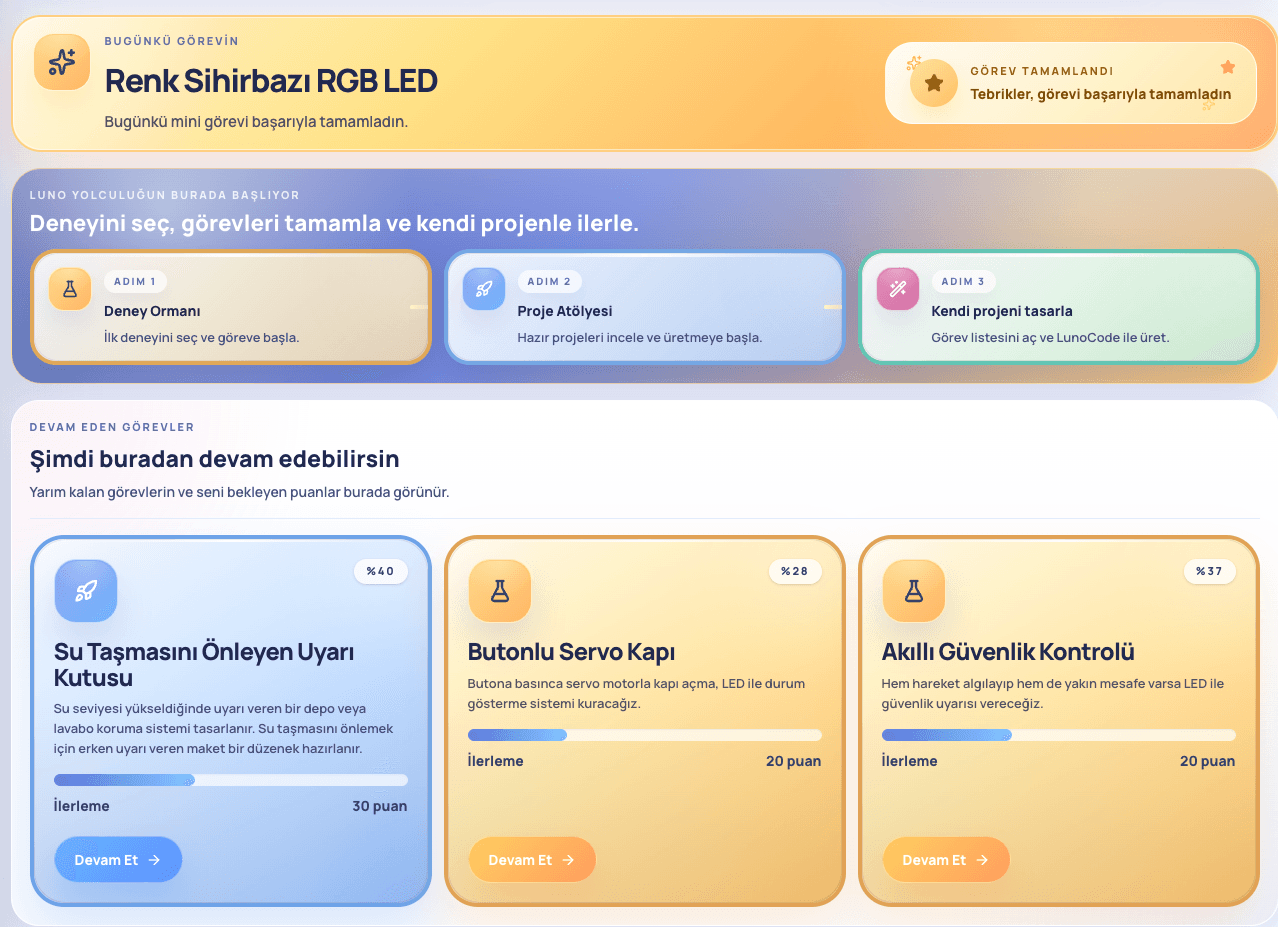Click the ADIM 3 label

click(x=964, y=282)
